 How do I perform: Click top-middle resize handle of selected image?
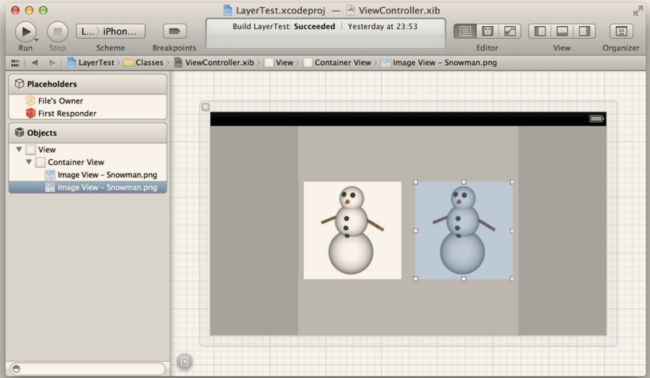pos(463,182)
